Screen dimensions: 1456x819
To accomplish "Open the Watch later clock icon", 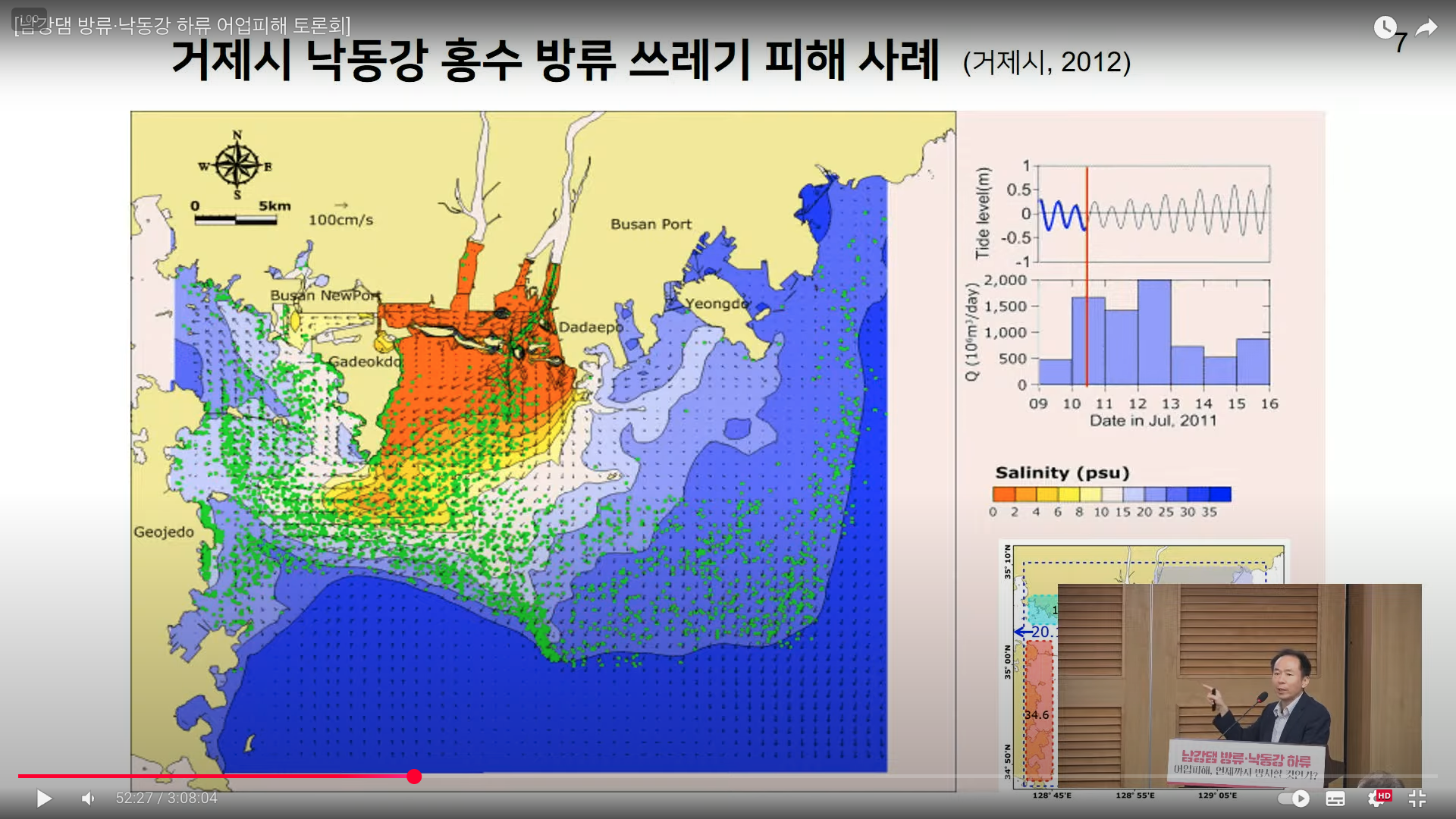I will coord(1385,28).
